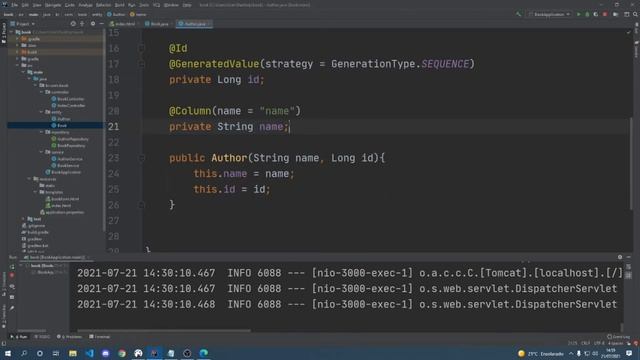The image size is (640, 360).
Task: Click the Build project hammer icon
Action: pos(518,14)
